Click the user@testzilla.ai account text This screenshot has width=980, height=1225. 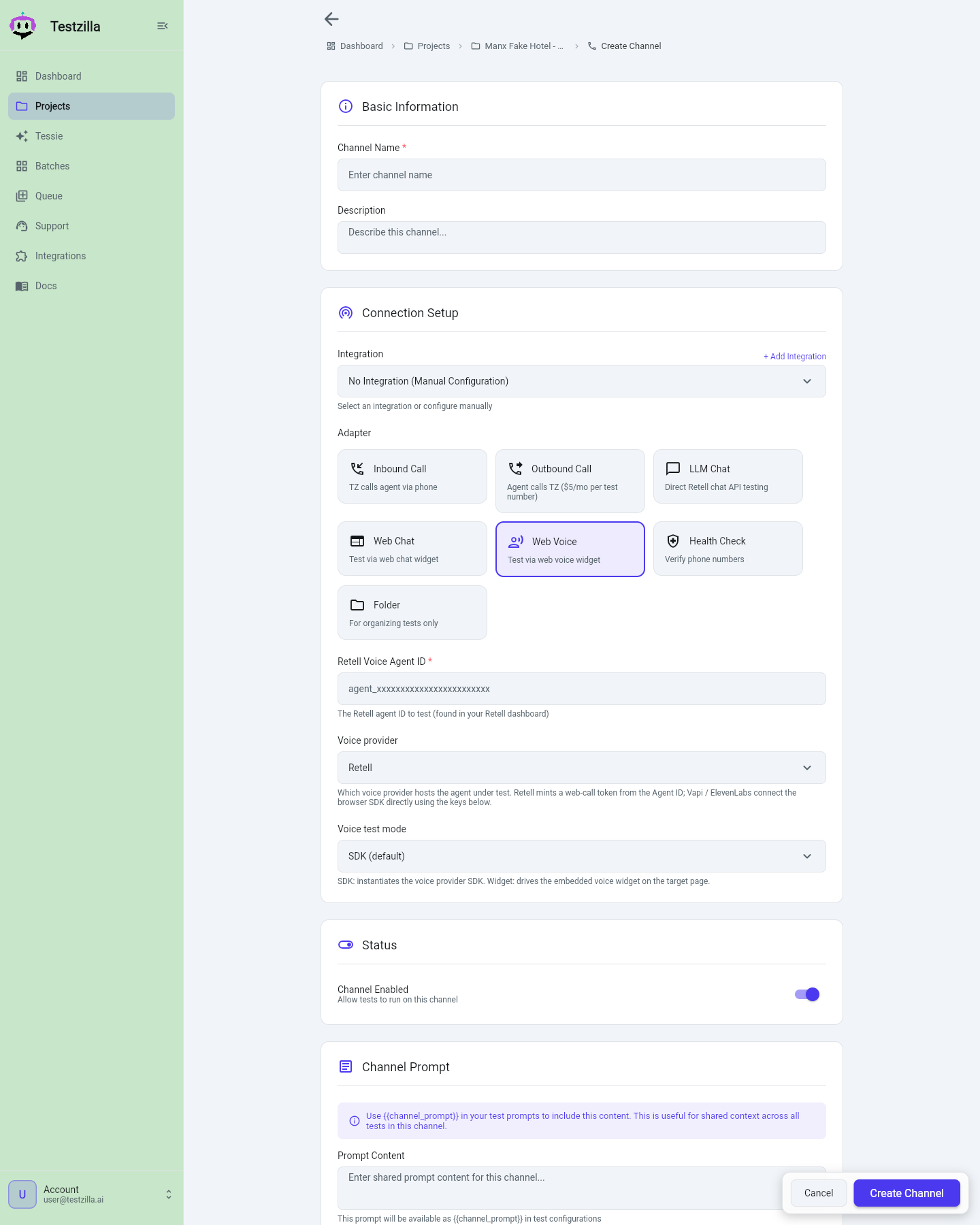73,1200
